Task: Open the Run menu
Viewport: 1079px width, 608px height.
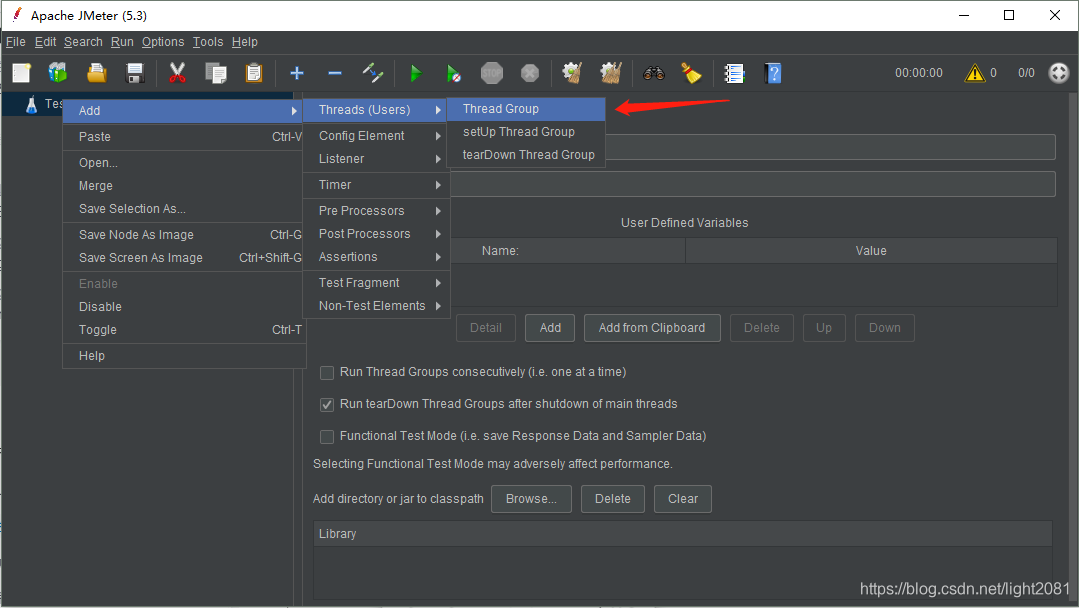Action: [122, 42]
